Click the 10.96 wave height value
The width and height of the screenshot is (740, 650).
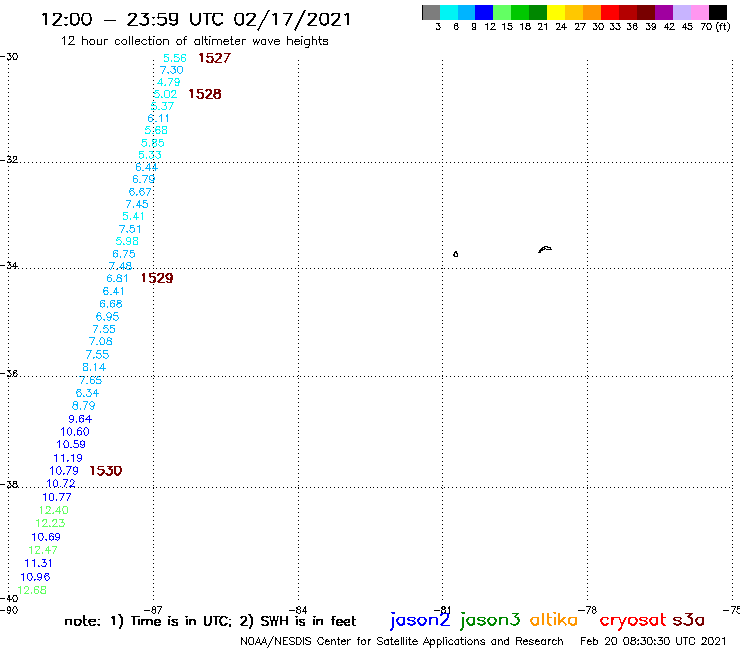[35, 577]
